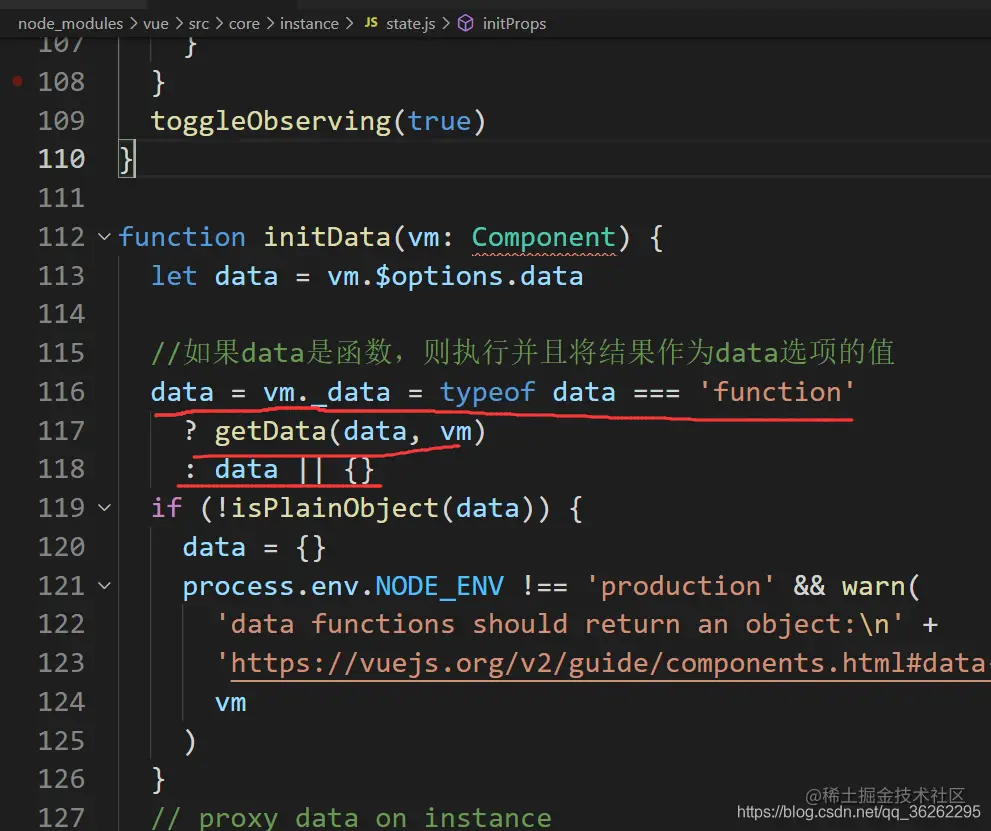Remove the breakpoint dot on line 108

tap(18, 80)
